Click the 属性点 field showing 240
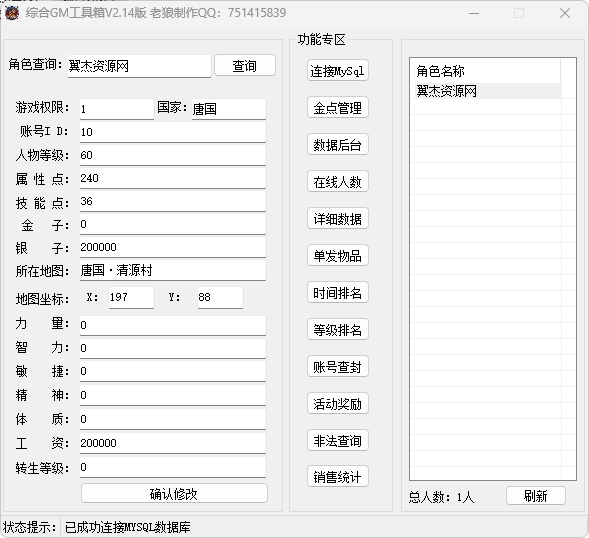589x538 pixels. (173, 178)
